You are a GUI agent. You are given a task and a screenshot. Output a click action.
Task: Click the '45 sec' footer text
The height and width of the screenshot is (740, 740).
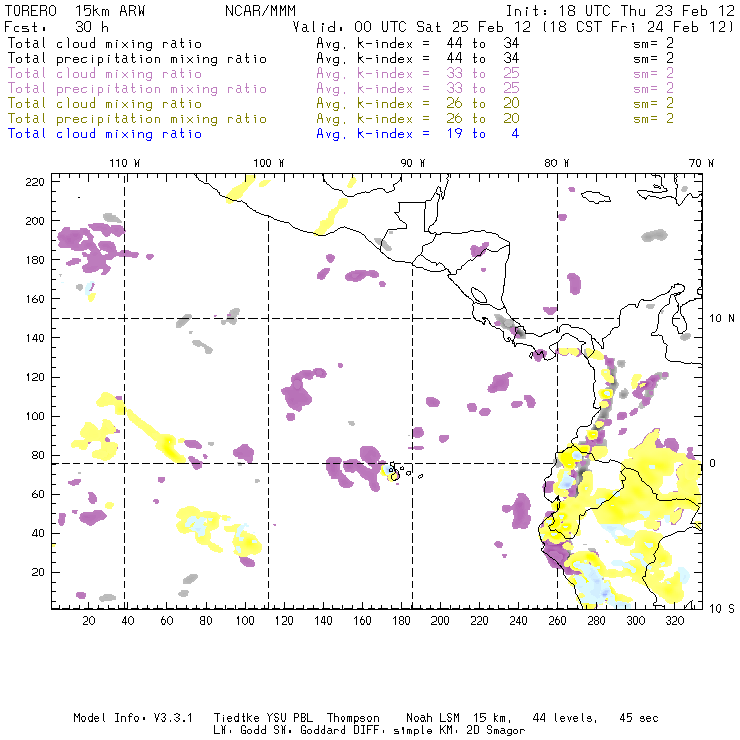pyautogui.click(x=639, y=718)
